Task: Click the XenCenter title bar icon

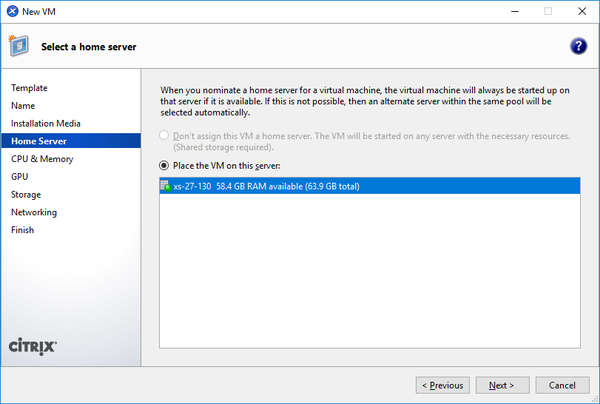Action: pyautogui.click(x=12, y=11)
